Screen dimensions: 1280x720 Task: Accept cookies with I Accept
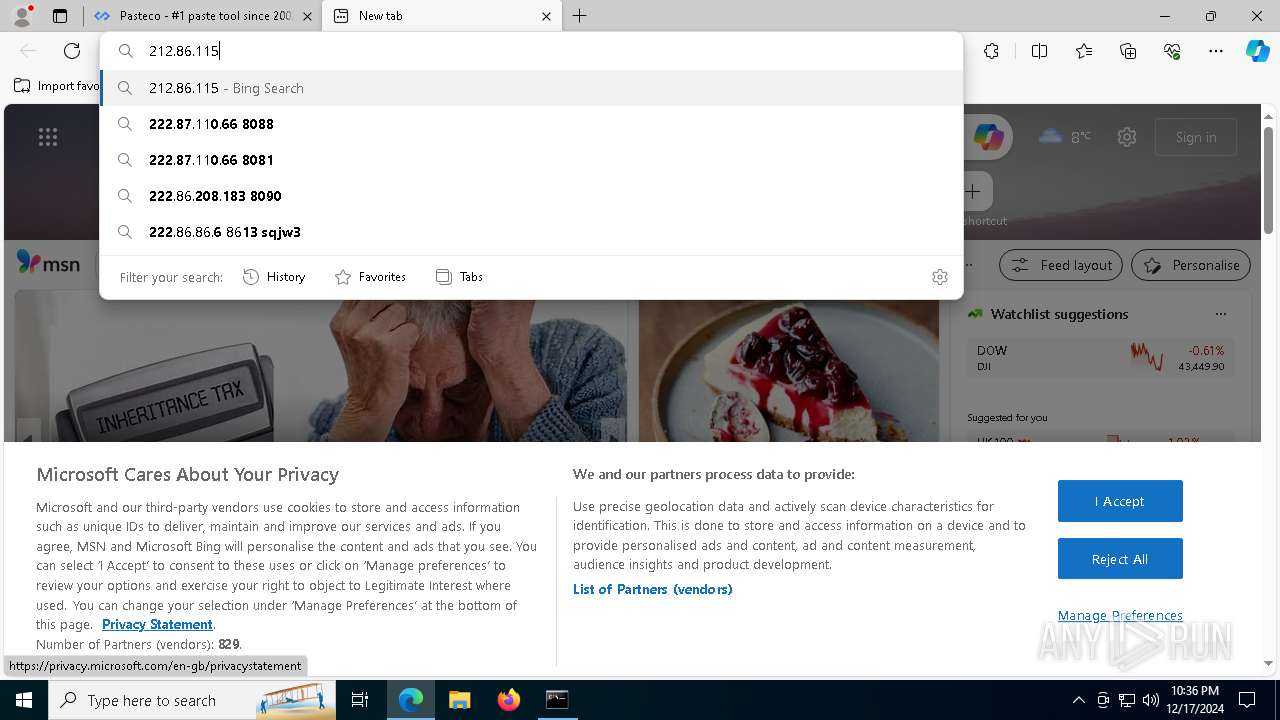1120,501
